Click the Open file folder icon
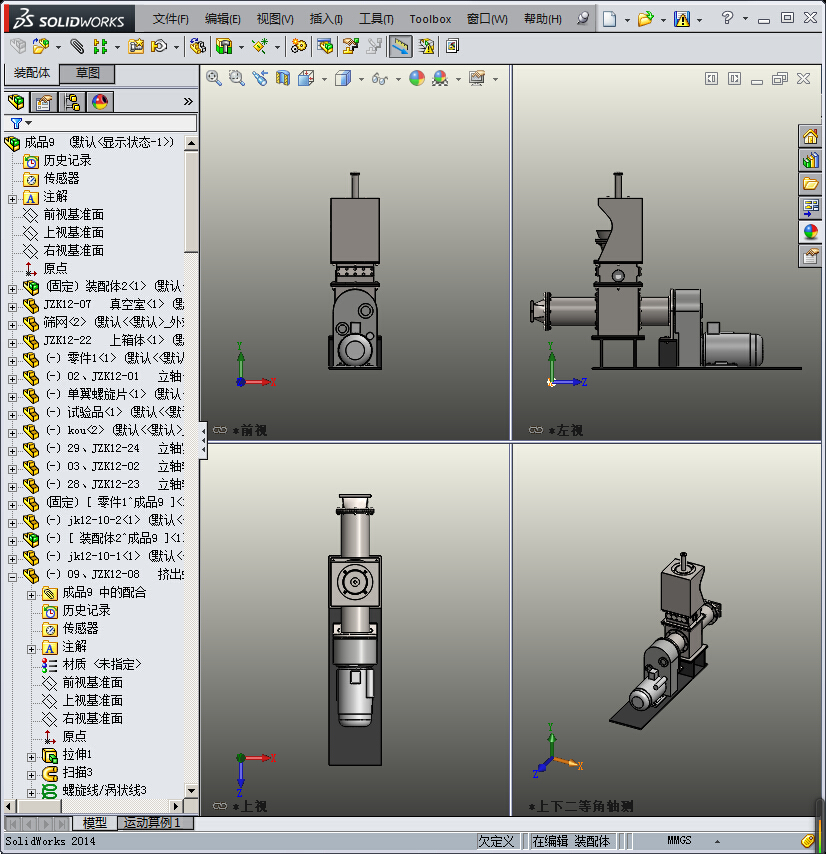The height and width of the screenshot is (854, 826). pyautogui.click(x=646, y=20)
